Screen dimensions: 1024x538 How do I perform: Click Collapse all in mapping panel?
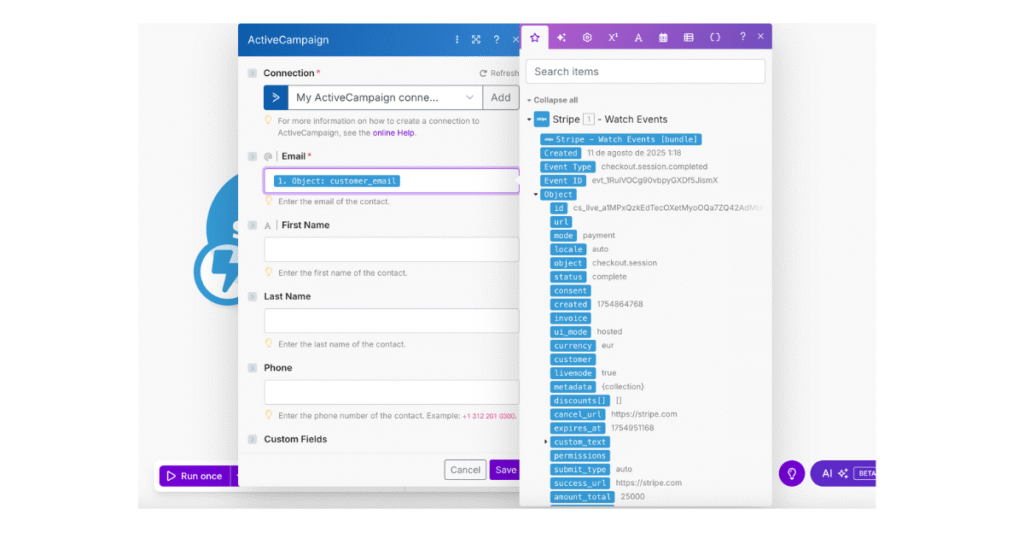(552, 100)
